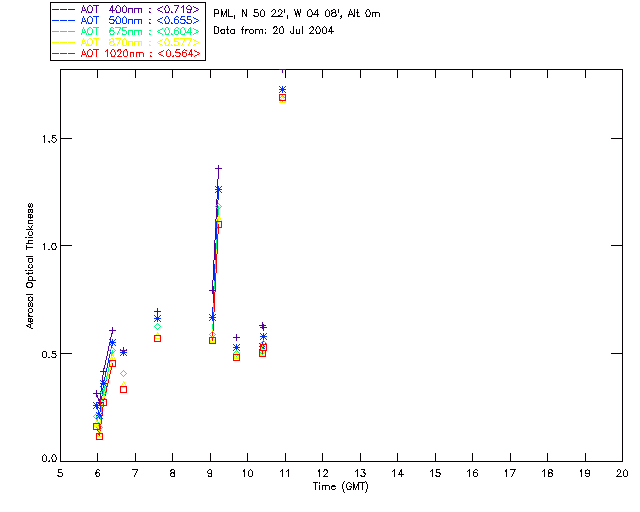640x512 pixels.
Task: Click the x-axis label '16'
Action: 473,473
